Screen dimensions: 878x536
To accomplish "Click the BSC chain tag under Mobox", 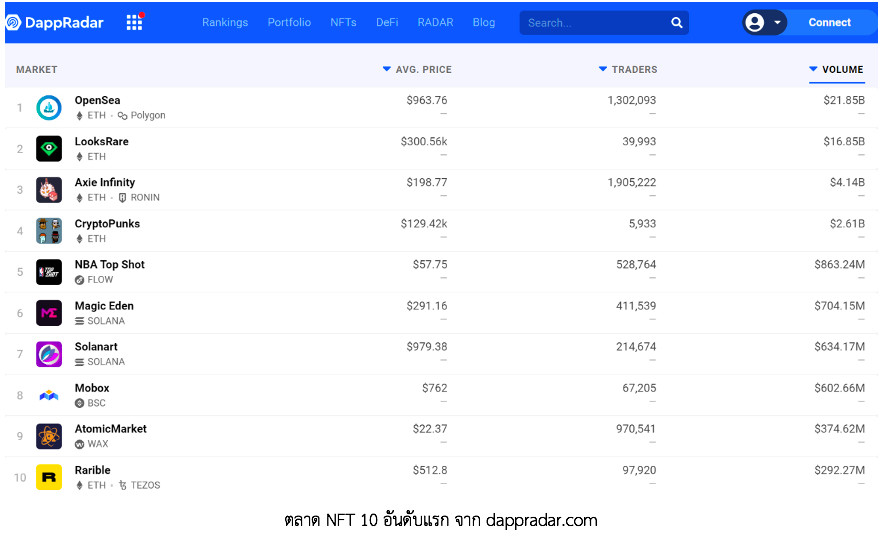I will coord(90,403).
